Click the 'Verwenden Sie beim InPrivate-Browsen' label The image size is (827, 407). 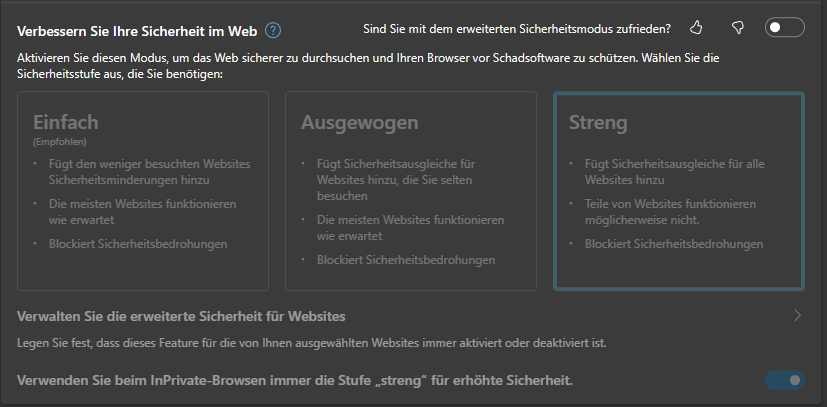point(295,380)
